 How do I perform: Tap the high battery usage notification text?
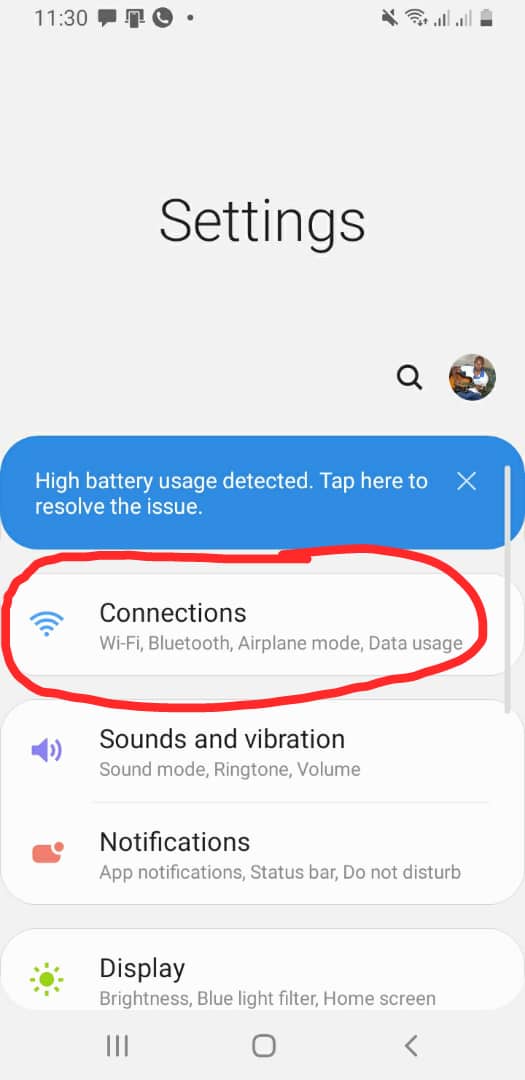(x=231, y=494)
